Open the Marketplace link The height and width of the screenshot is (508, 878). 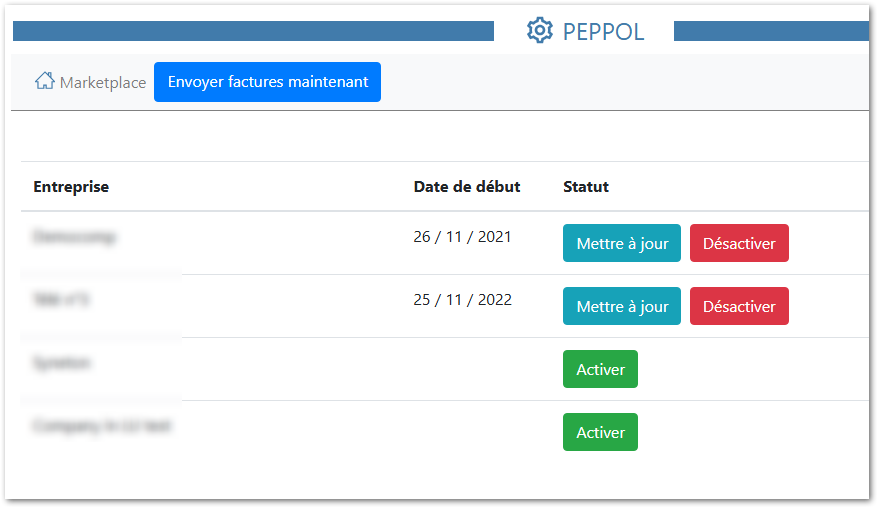[102, 82]
